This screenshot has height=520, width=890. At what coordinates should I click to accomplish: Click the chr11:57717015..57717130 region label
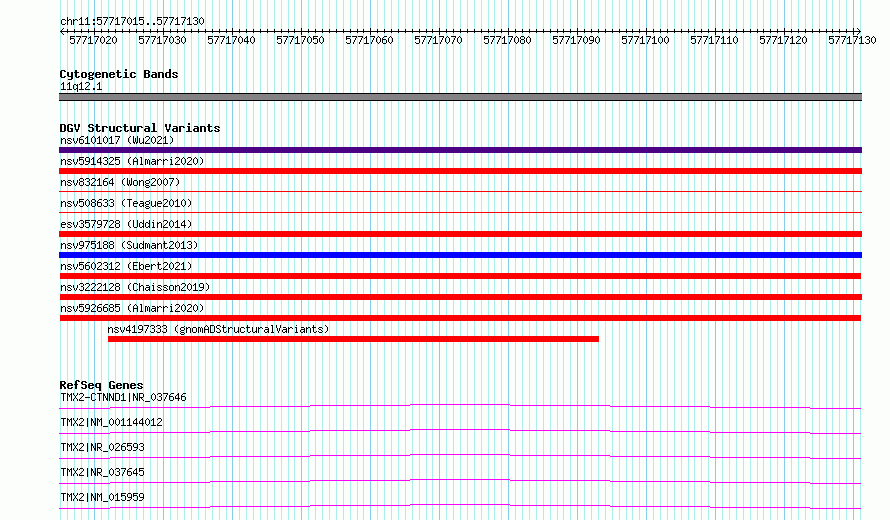[x=132, y=22]
